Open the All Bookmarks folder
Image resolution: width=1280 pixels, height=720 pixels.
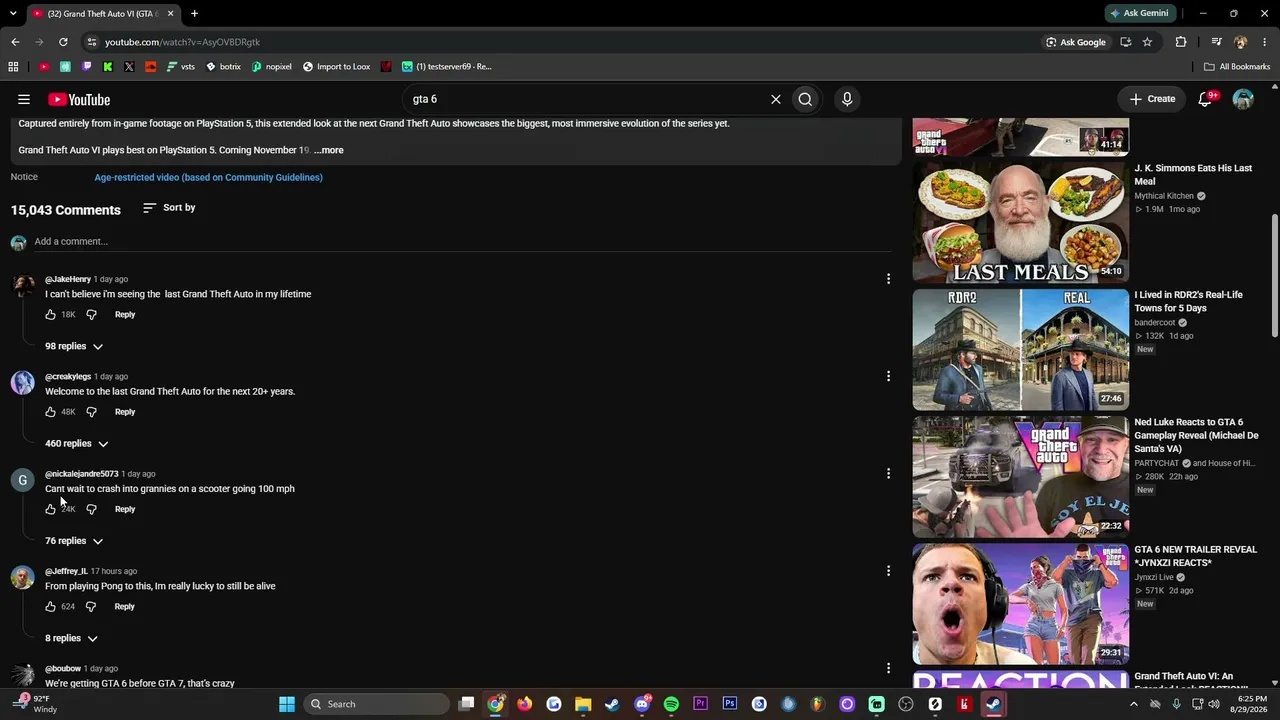tap(1237, 67)
